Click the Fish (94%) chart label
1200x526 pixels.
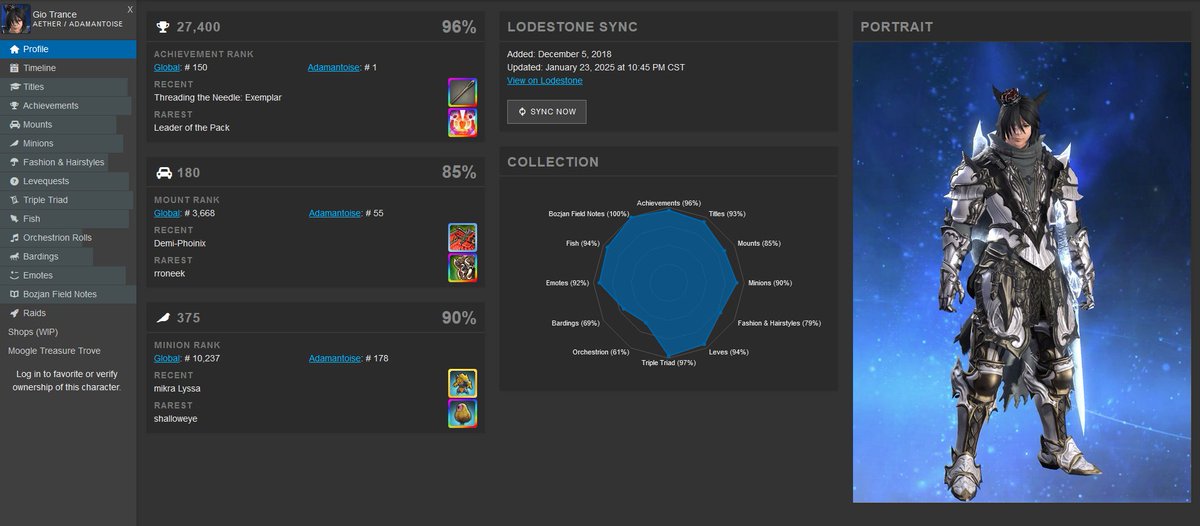coord(582,243)
